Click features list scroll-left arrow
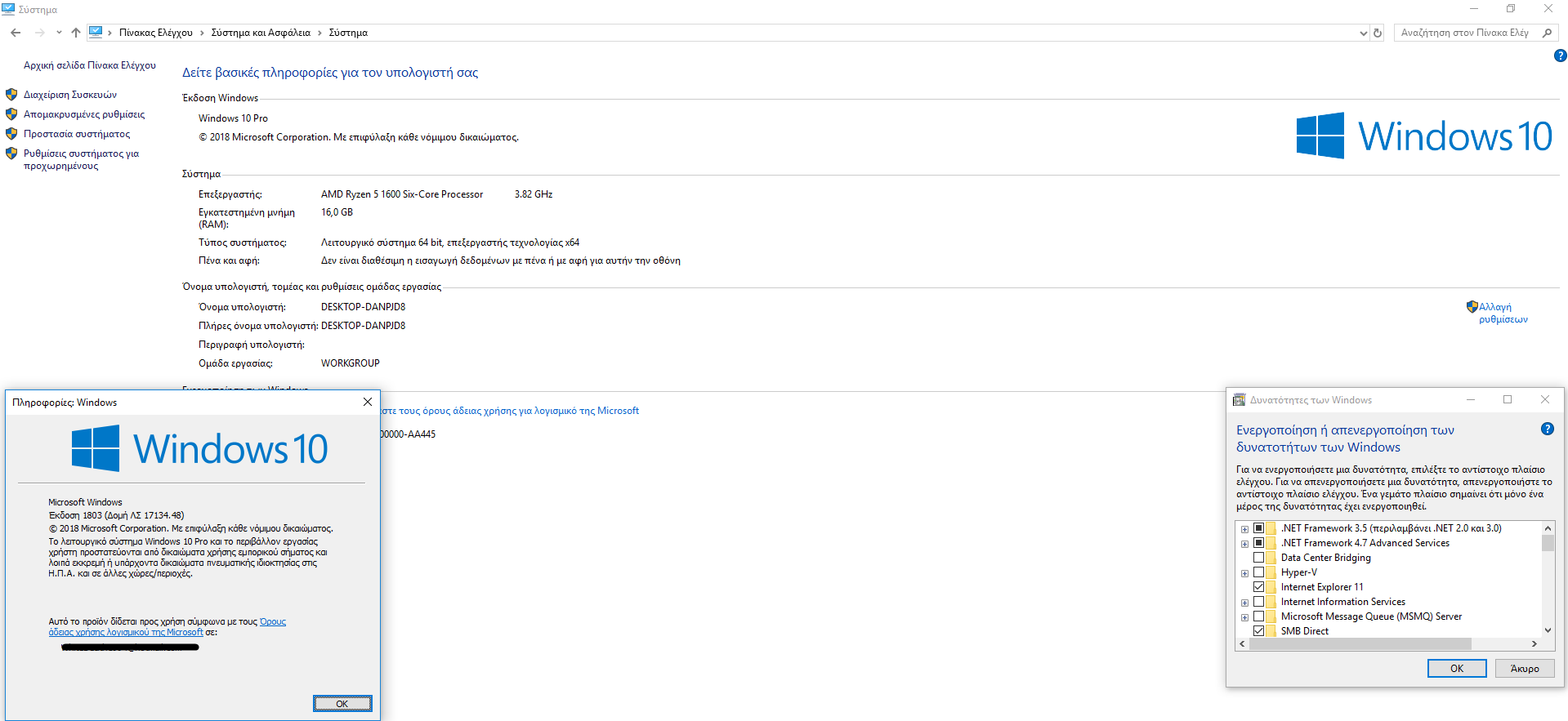This screenshot has height=721, width=1568. (x=1243, y=644)
